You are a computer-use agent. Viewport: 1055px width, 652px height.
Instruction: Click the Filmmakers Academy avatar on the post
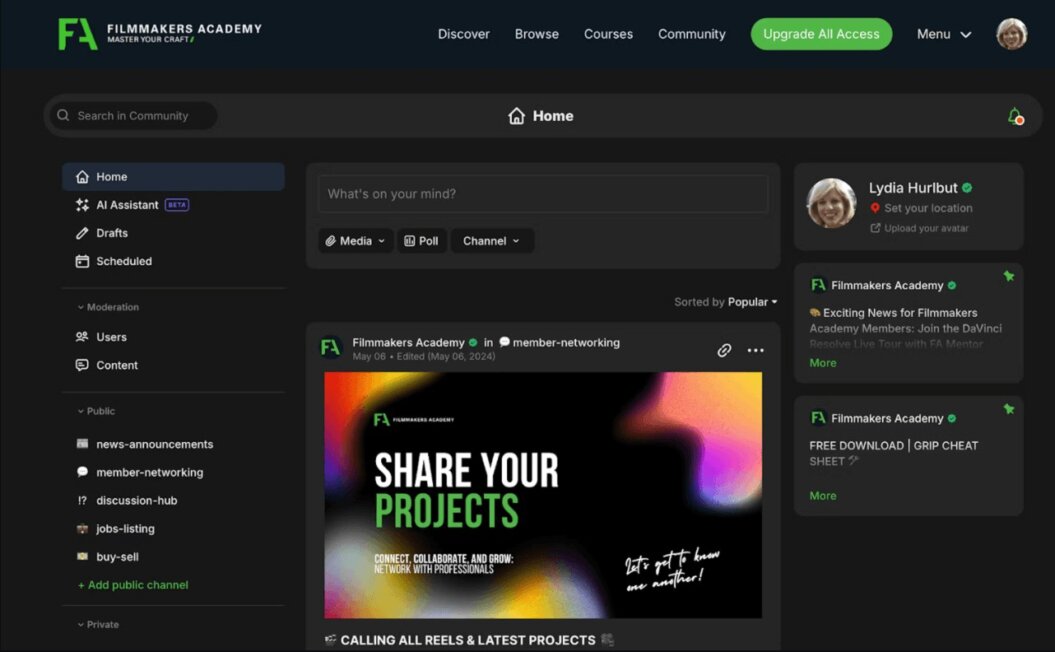[330, 348]
